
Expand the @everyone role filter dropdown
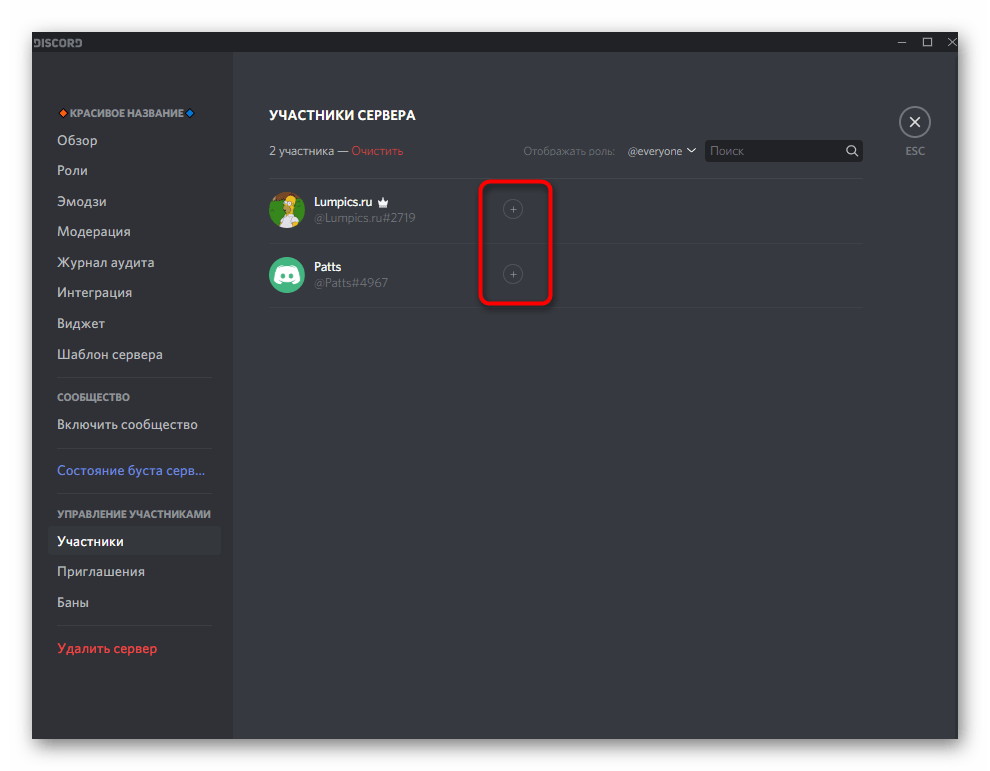[661, 151]
